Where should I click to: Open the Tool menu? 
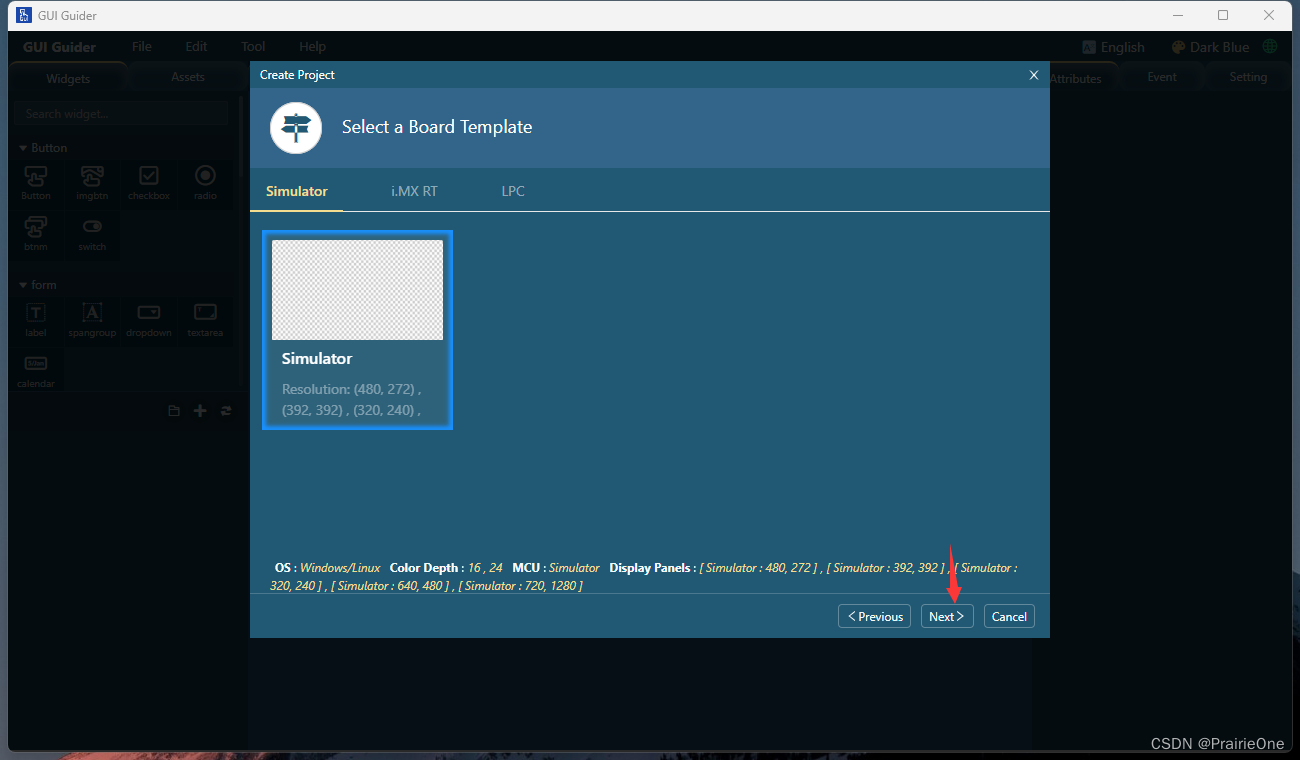tap(253, 47)
